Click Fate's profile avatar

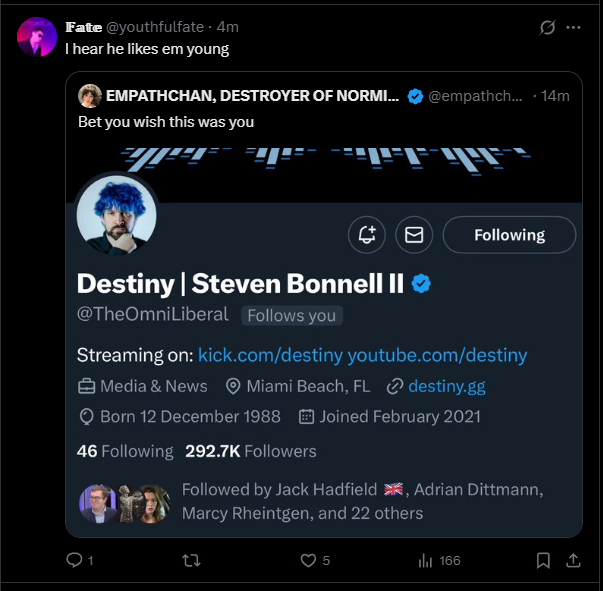(37, 37)
